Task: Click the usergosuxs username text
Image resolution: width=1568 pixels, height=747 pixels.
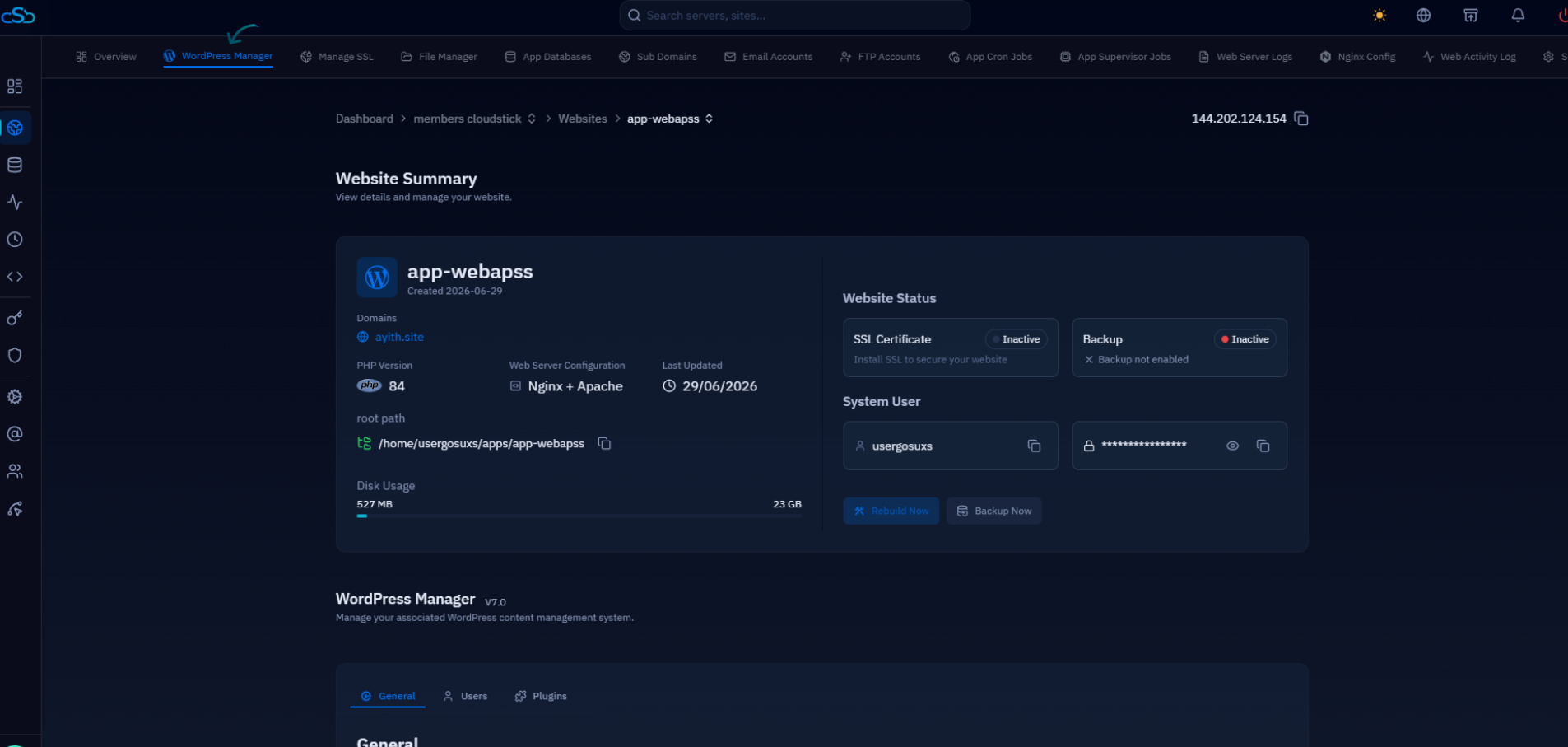Action: pos(902,446)
